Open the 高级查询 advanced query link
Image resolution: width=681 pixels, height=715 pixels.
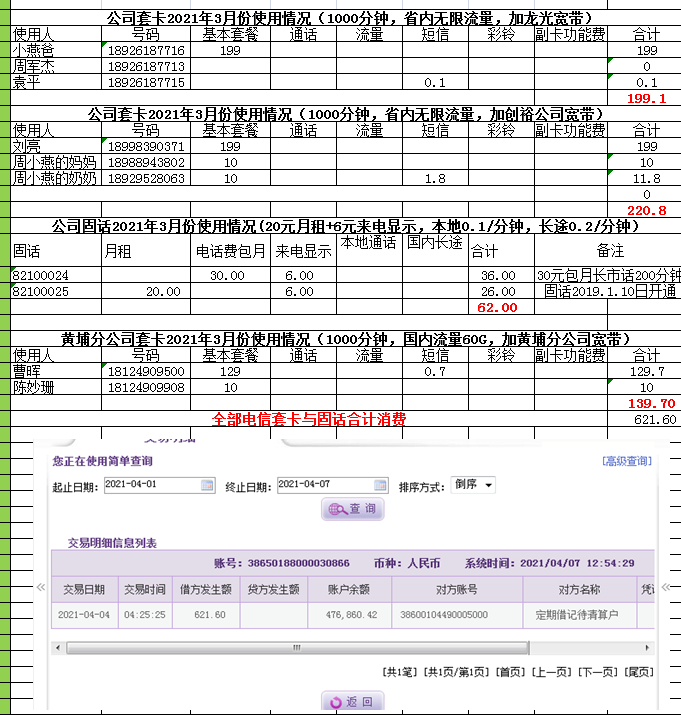coord(627,461)
